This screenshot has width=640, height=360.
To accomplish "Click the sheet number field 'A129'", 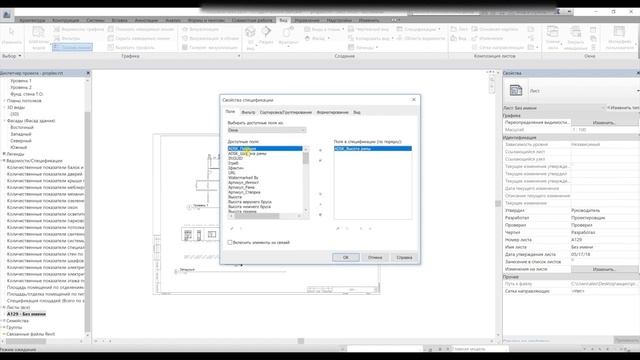I will coord(604,240).
